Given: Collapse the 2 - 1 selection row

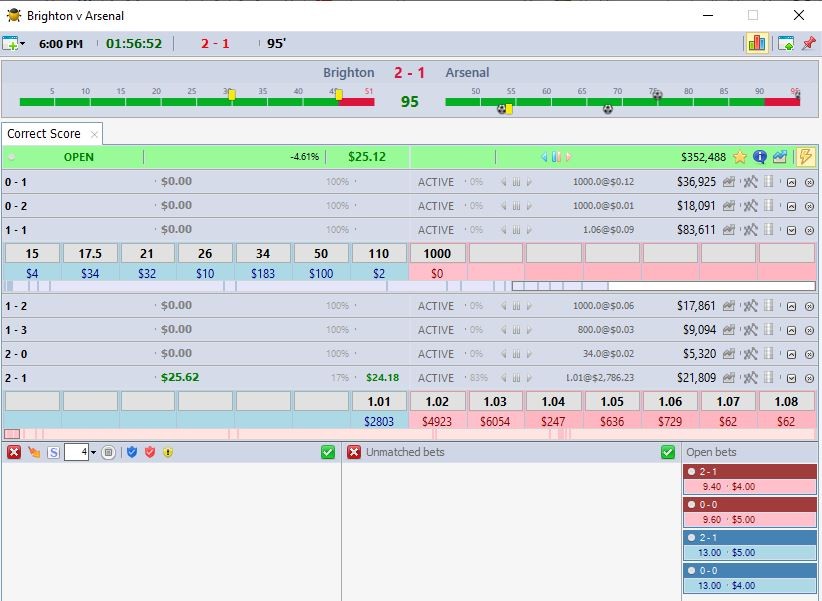Looking at the screenshot, I should (792, 378).
